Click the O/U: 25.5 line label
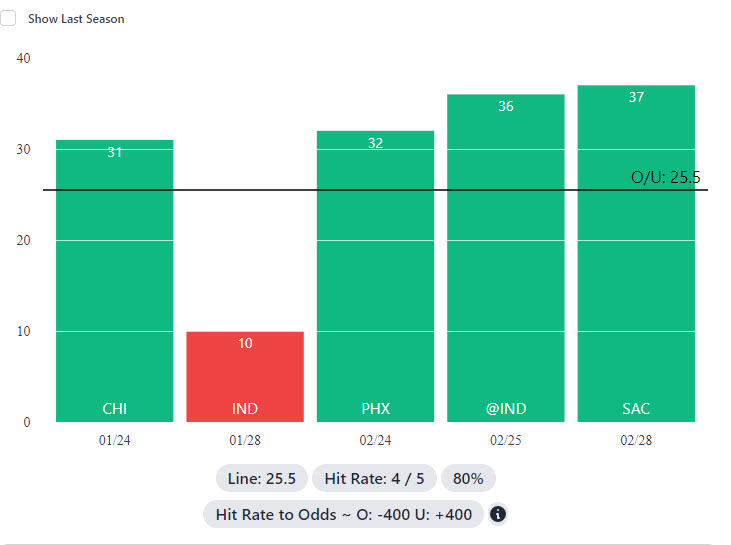 [x=665, y=178]
